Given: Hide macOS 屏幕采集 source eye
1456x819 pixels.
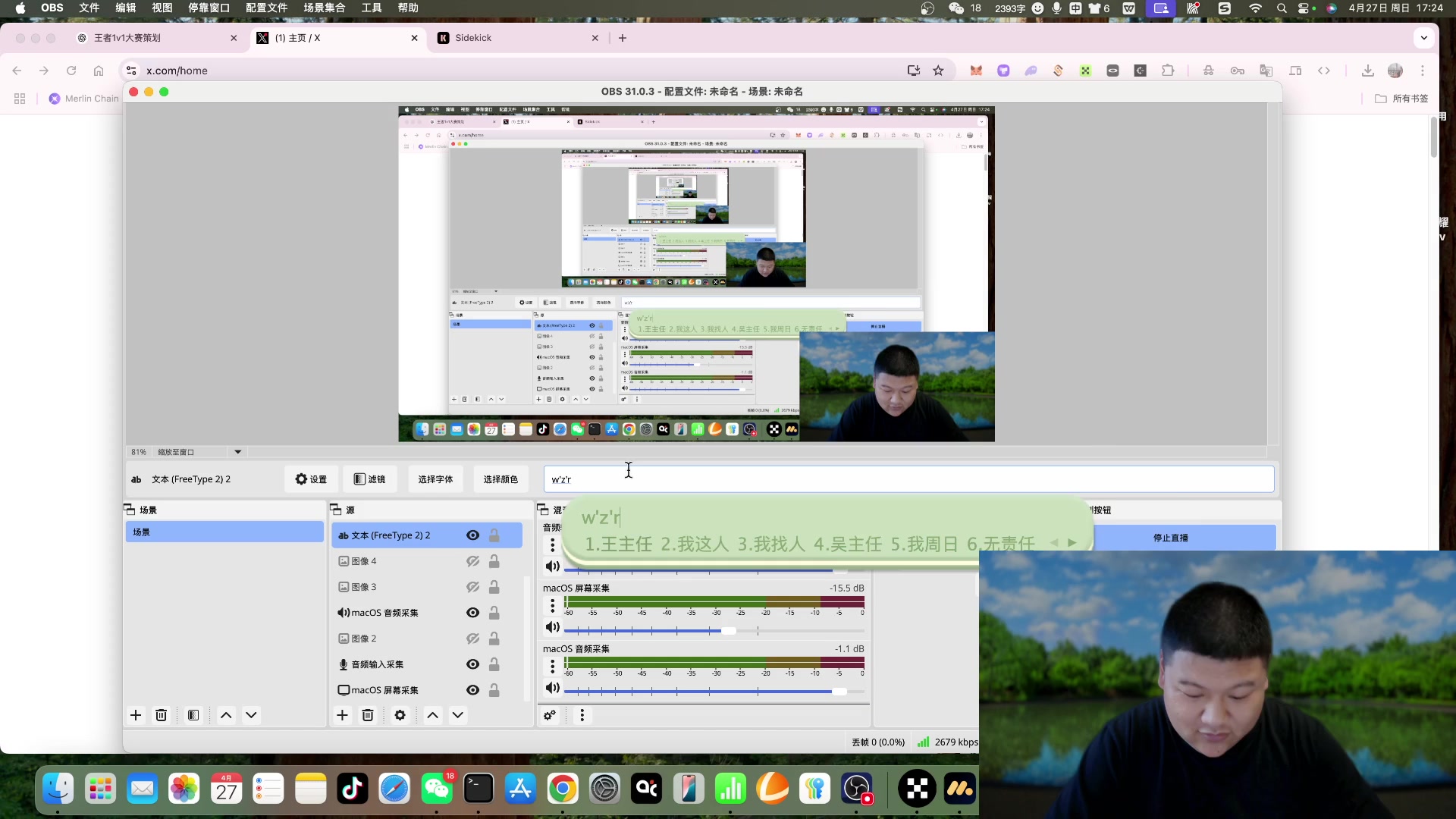Looking at the screenshot, I should (x=472, y=690).
